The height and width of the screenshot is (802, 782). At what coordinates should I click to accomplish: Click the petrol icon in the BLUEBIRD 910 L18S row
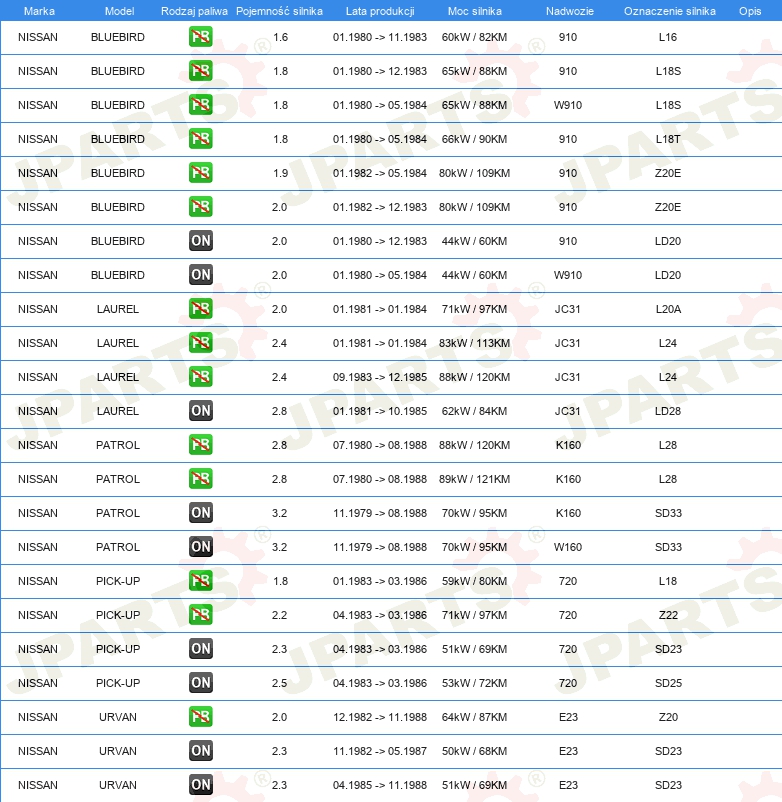click(x=200, y=71)
